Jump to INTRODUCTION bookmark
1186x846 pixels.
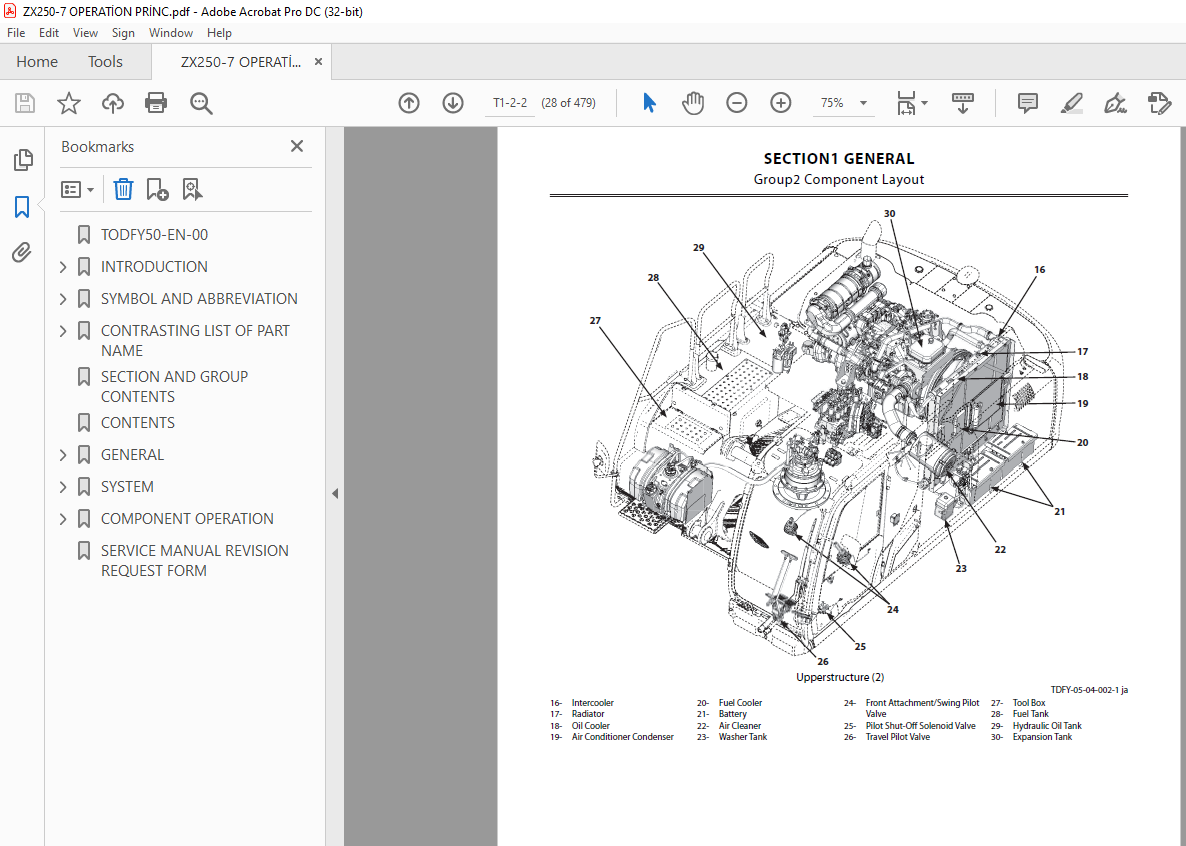154,266
